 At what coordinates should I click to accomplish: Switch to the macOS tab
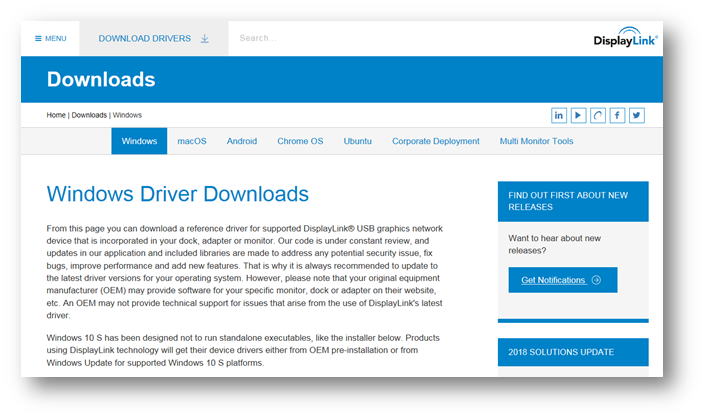pyautogui.click(x=192, y=141)
